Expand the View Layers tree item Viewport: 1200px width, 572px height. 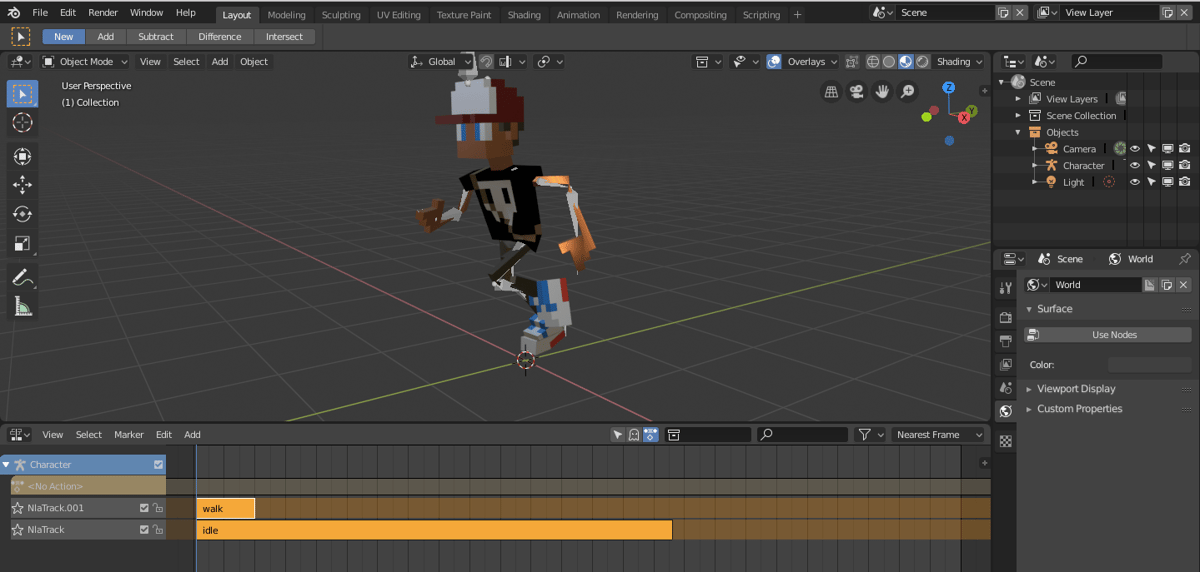[x=1019, y=99]
